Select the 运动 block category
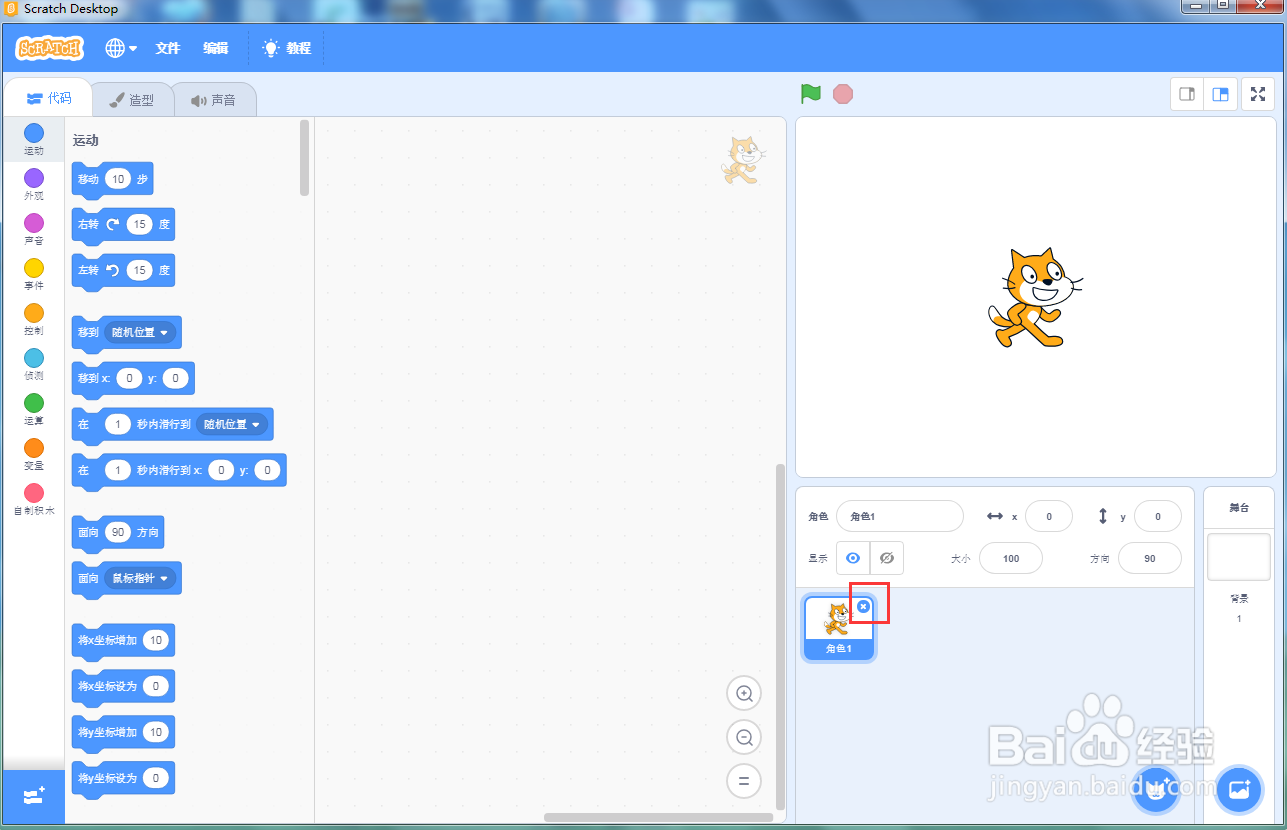 (34, 139)
